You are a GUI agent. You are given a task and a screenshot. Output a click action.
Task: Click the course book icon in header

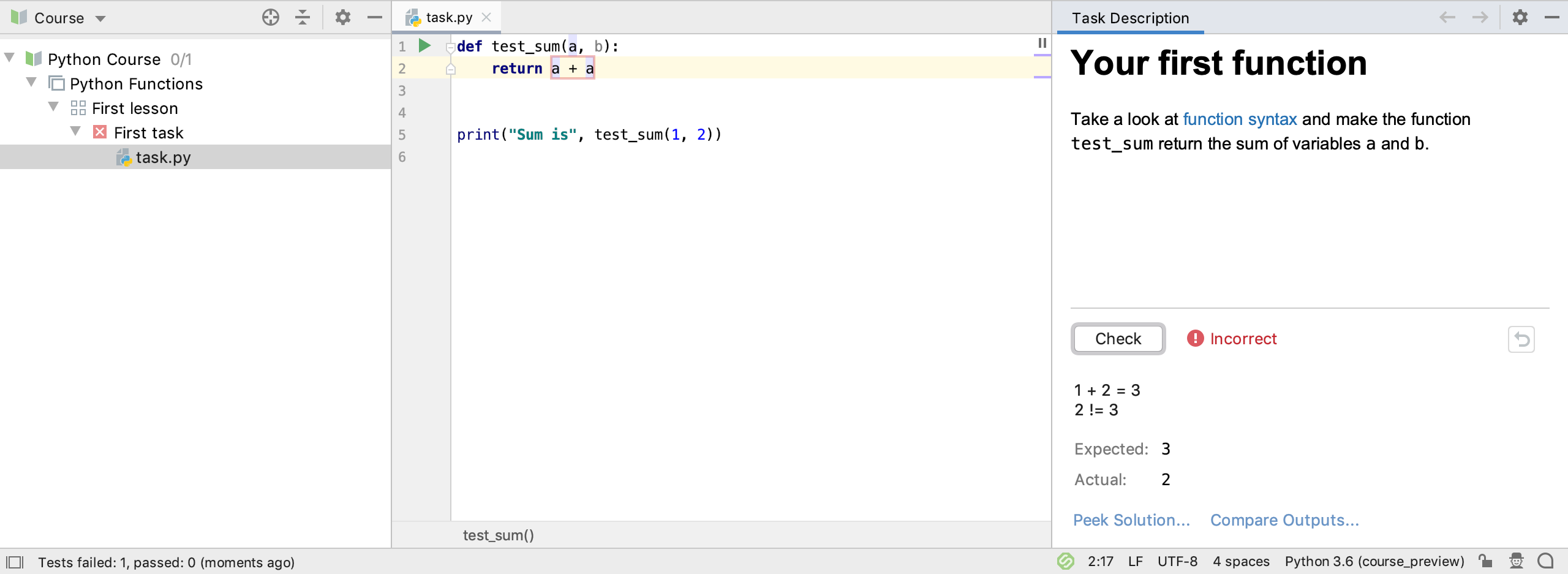tap(19, 17)
